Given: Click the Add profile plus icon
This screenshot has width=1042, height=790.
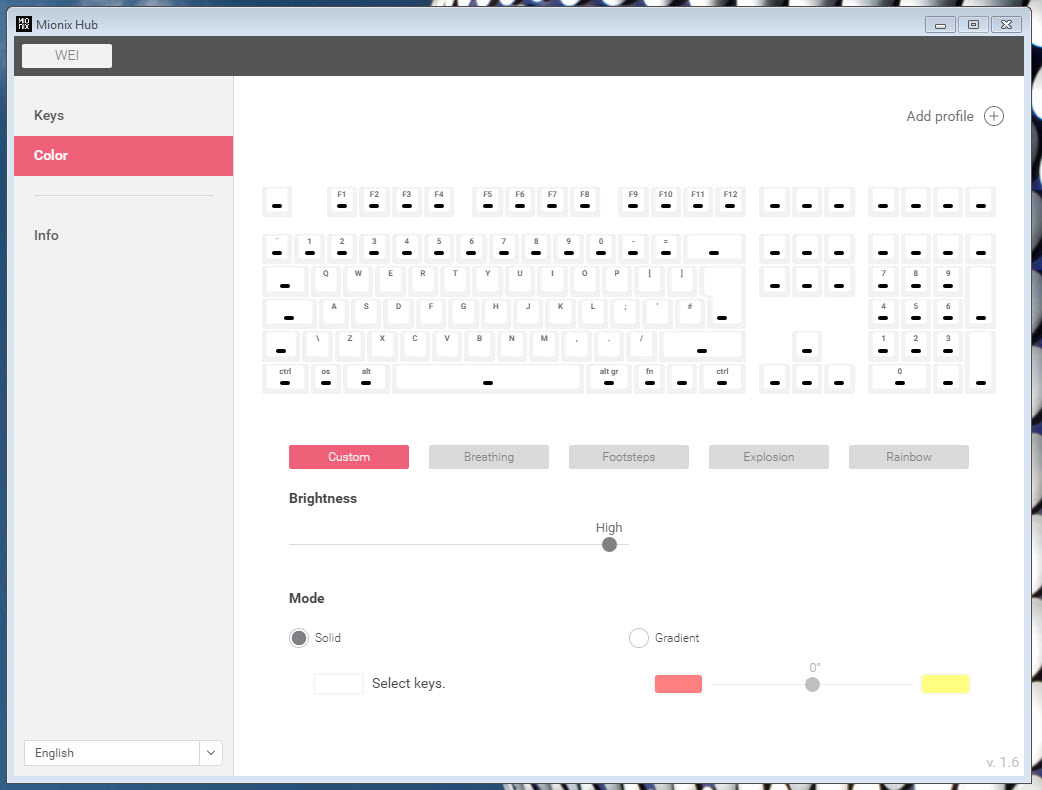Looking at the screenshot, I should click(x=993, y=116).
